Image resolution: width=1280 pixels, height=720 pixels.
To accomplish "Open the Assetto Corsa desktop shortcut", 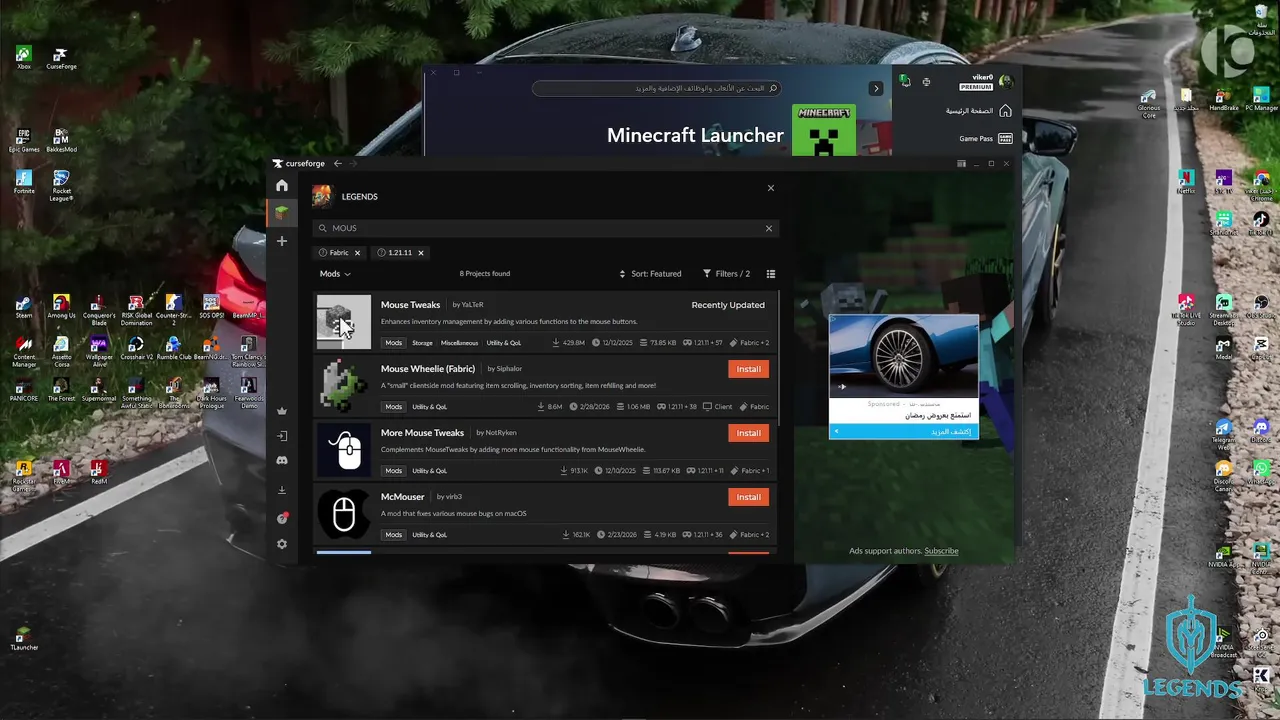I will [61, 351].
